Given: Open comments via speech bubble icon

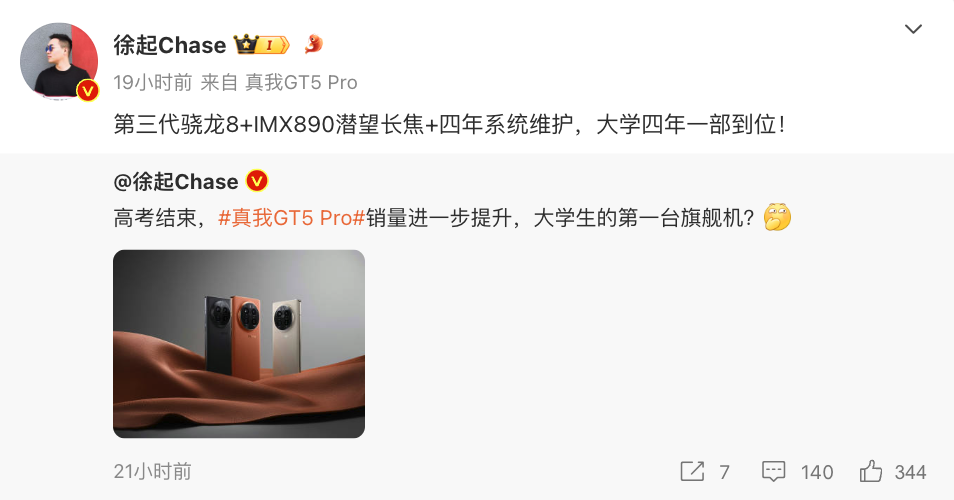Looking at the screenshot, I should point(773,471).
